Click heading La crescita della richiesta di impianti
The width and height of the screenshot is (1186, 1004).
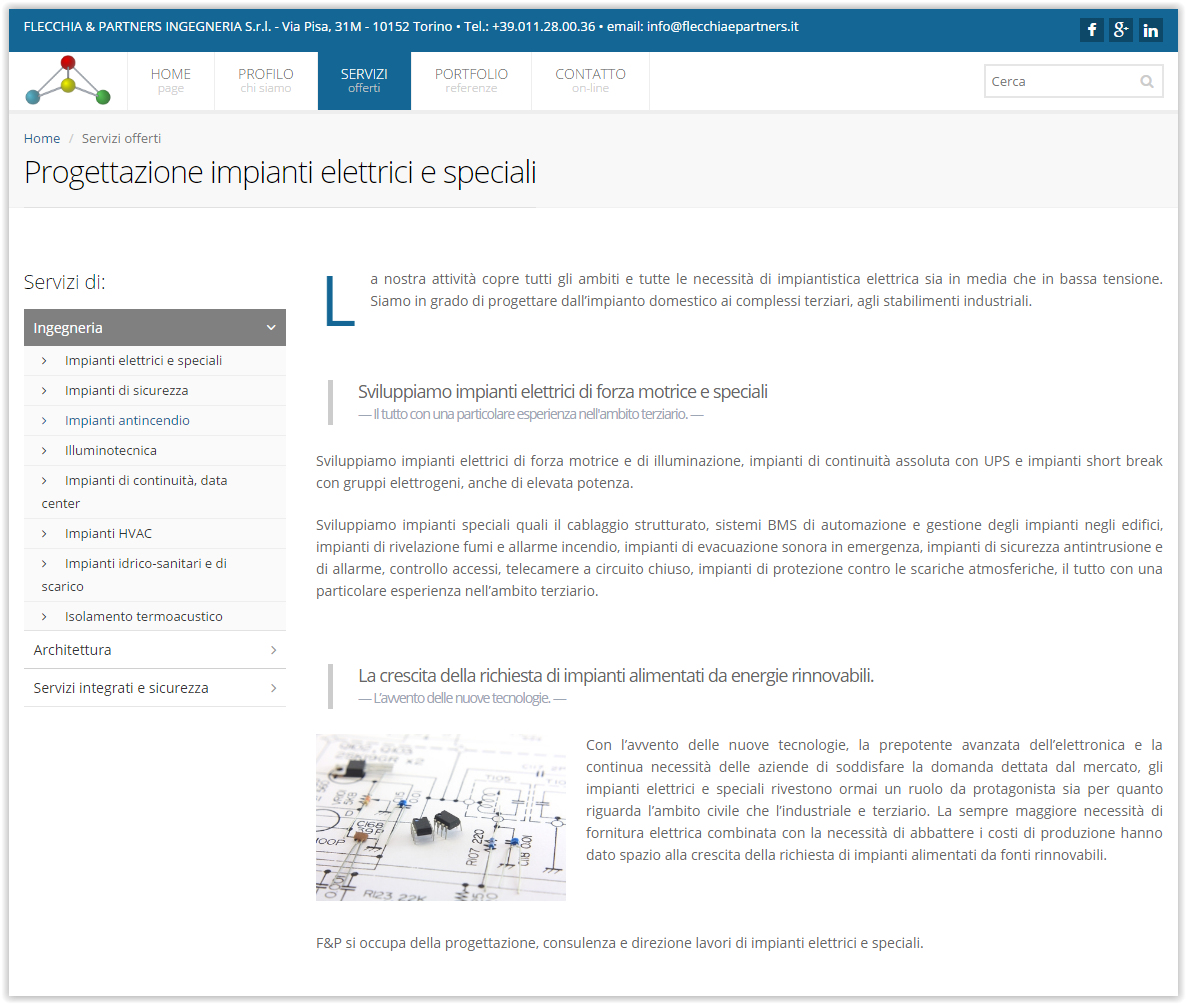(x=616, y=676)
